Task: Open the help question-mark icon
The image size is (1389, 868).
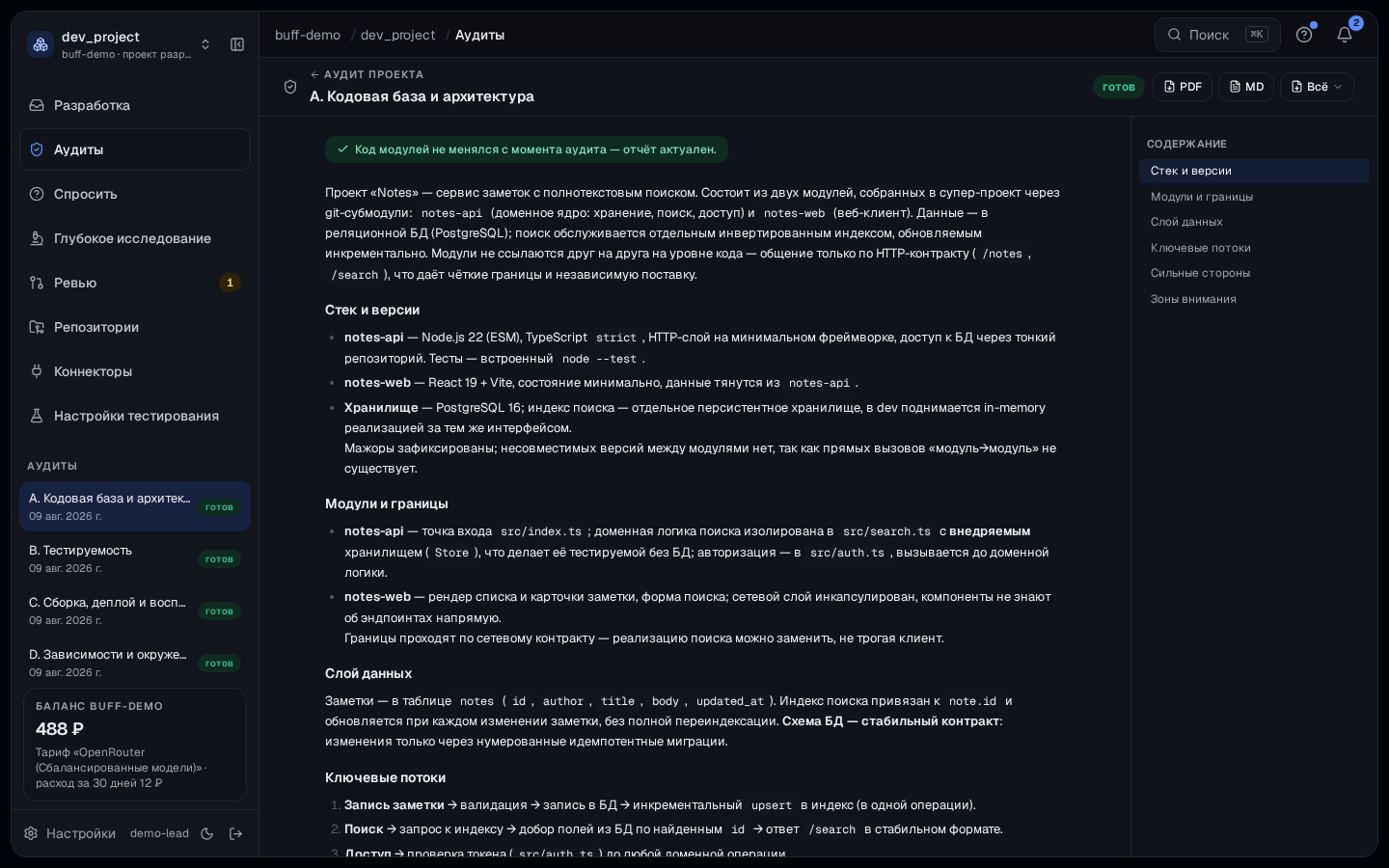Action: (x=1304, y=35)
